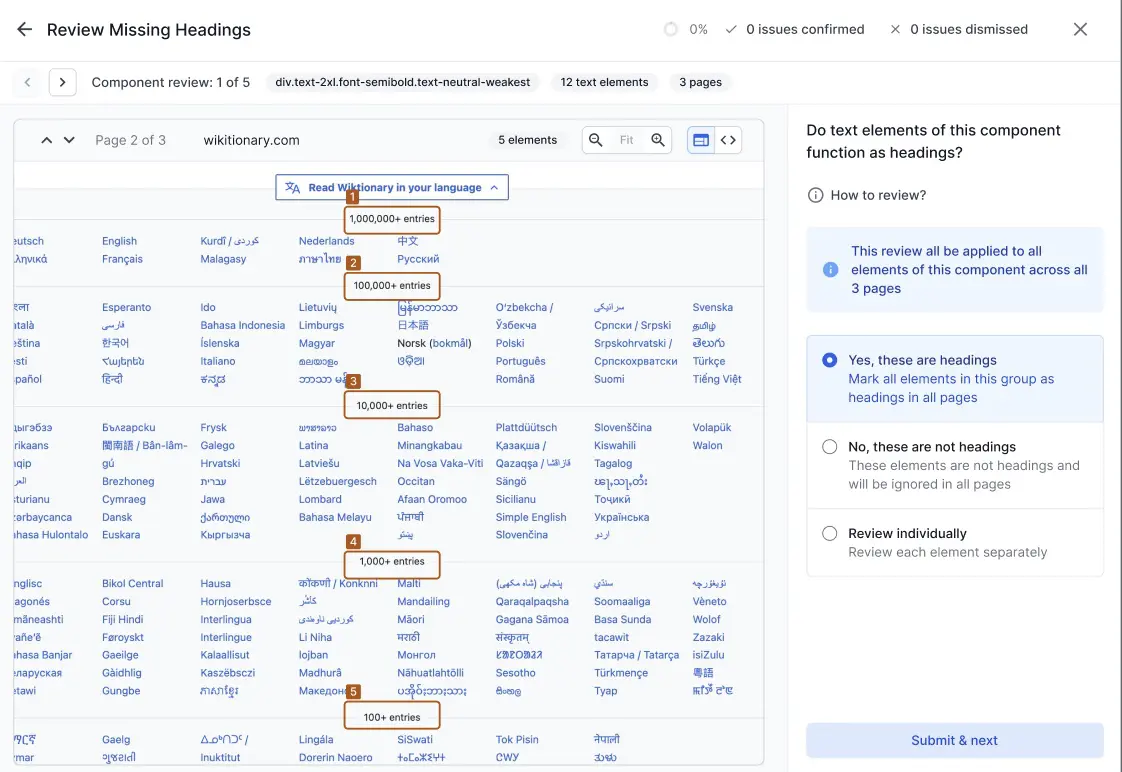Click the '5 elements' label

coord(528,140)
